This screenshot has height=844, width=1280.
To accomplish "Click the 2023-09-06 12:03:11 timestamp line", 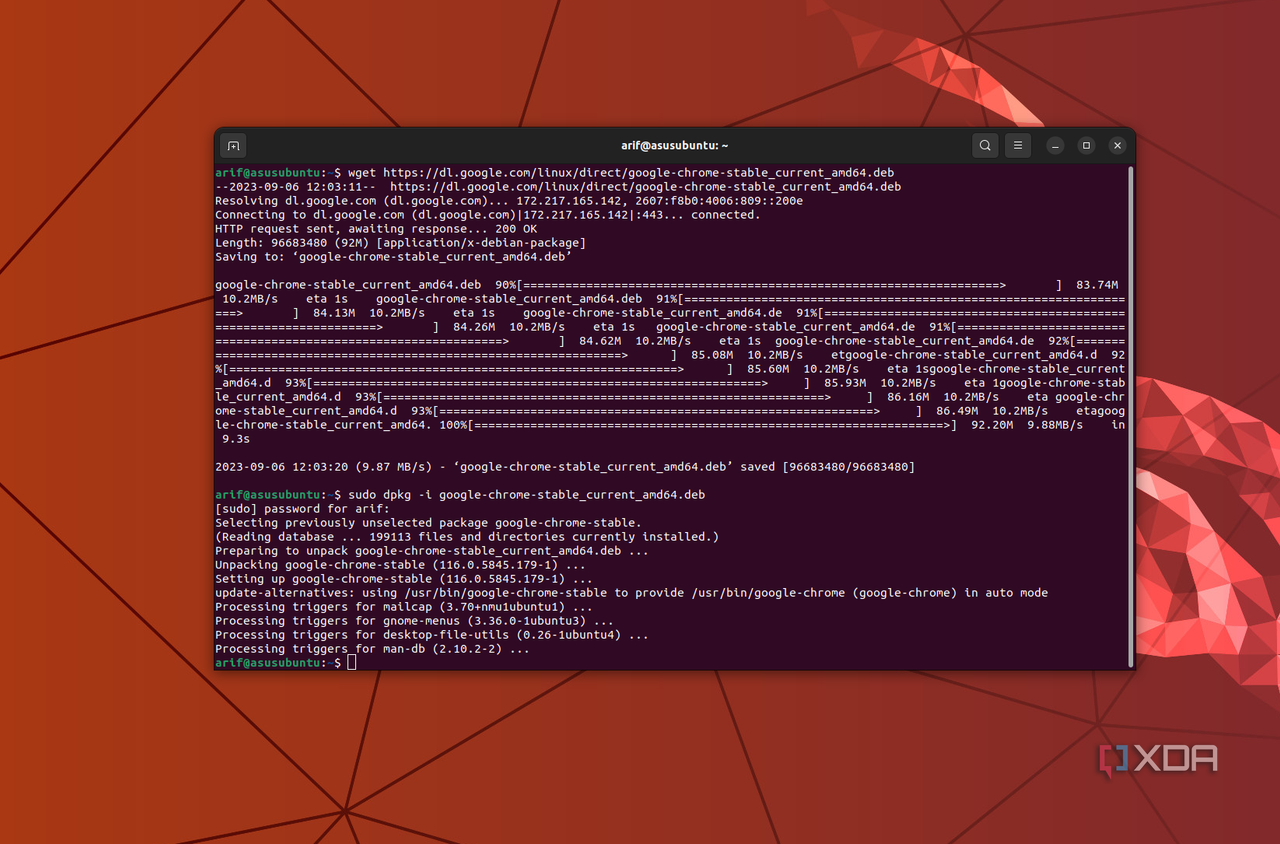I will [558, 187].
